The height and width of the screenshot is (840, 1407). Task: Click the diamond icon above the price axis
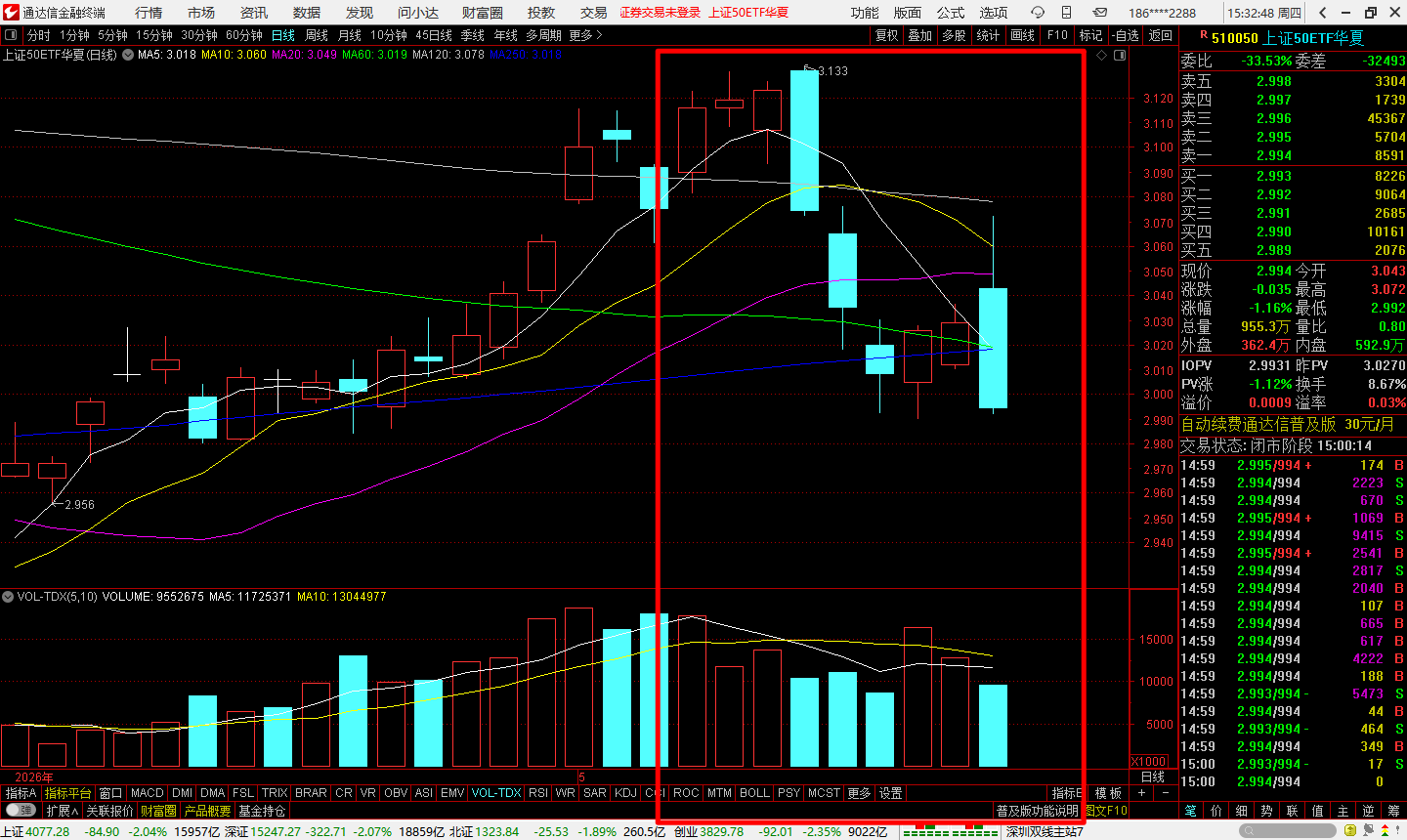pos(1102,56)
